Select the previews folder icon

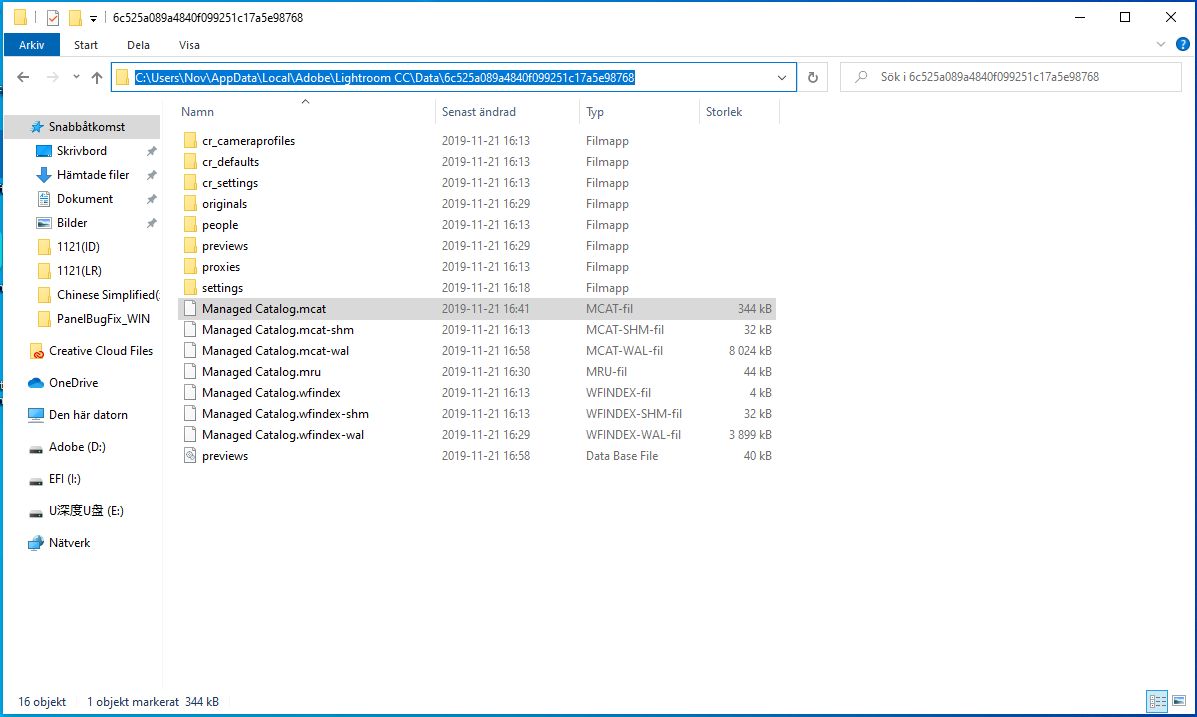tap(190, 246)
